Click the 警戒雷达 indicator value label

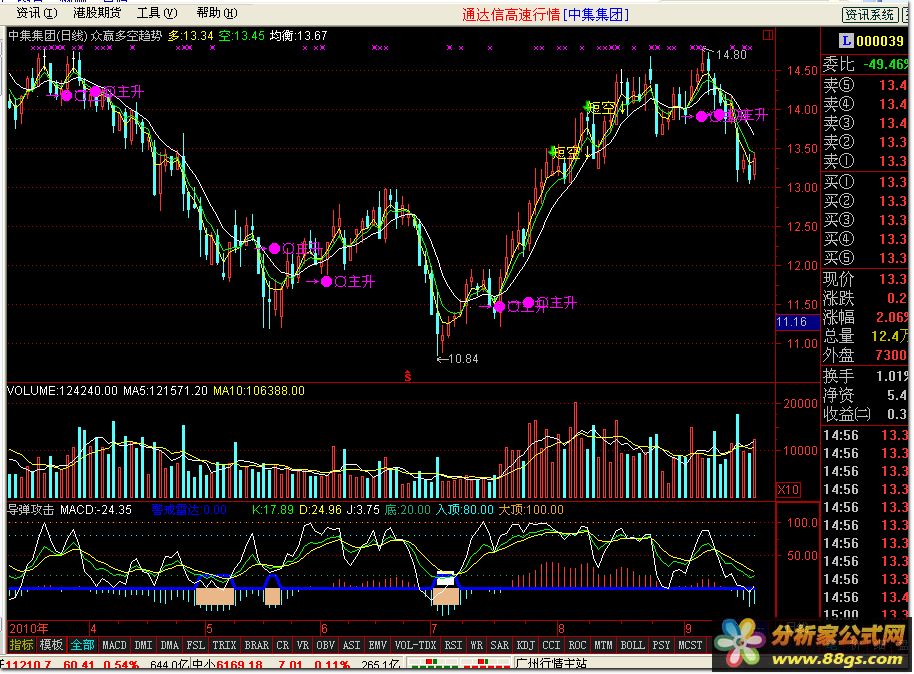click(189, 510)
